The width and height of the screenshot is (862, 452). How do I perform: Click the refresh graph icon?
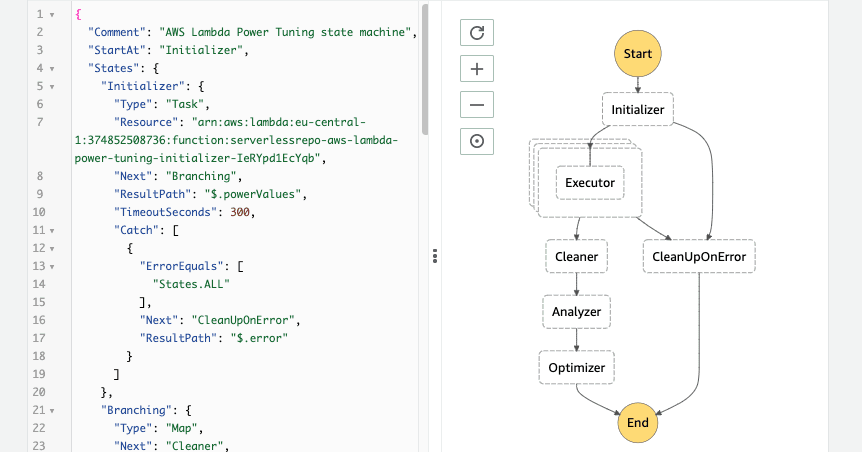(477, 33)
